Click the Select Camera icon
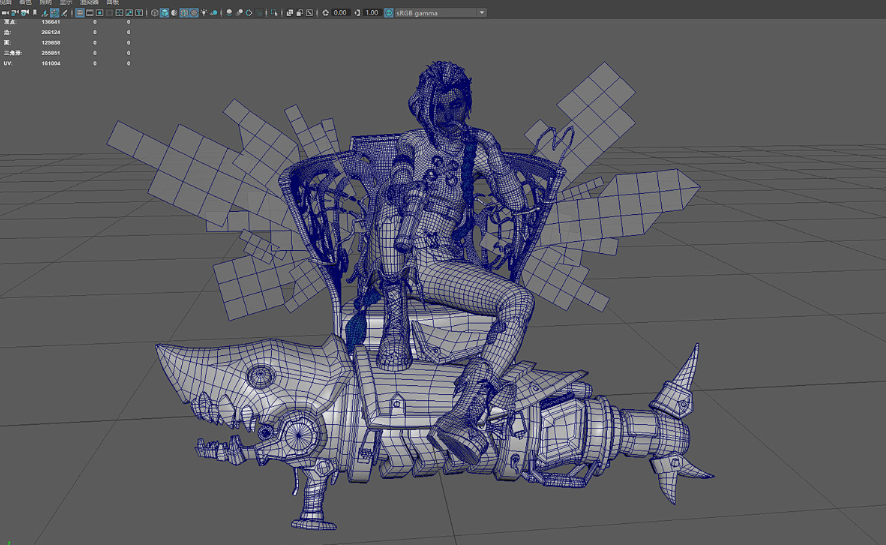886x545 pixels. point(5,12)
